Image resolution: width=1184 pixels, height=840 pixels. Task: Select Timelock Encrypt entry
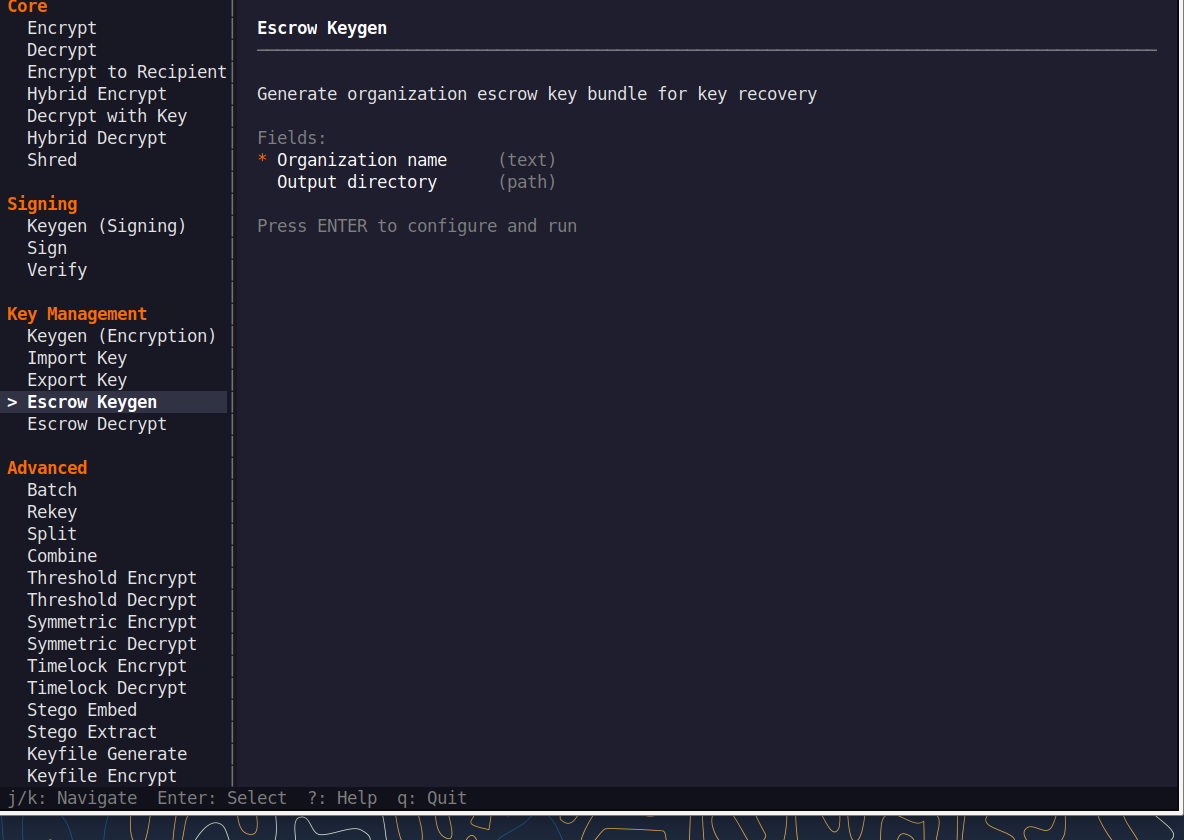(106, 666)
